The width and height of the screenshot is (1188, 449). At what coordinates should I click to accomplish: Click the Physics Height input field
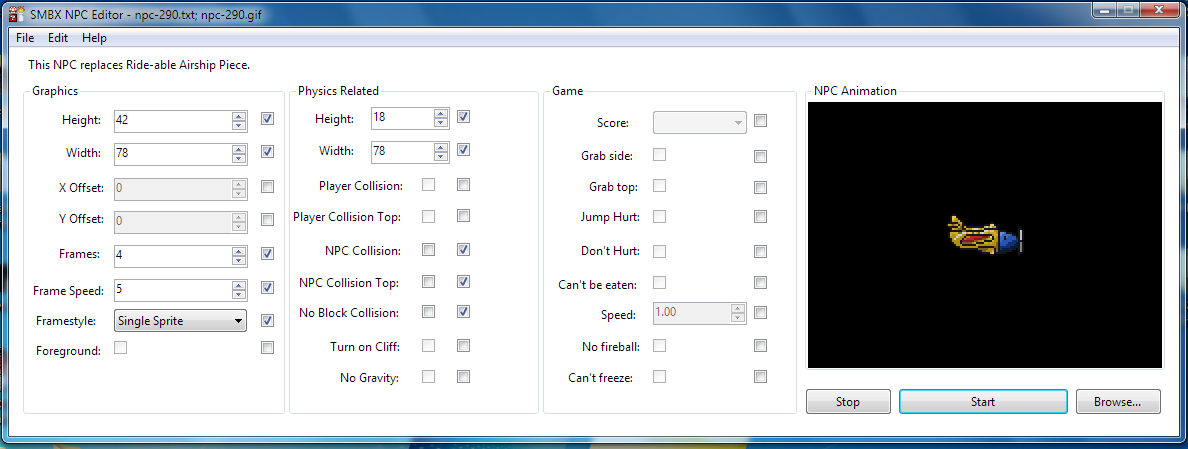click(402, 117)
